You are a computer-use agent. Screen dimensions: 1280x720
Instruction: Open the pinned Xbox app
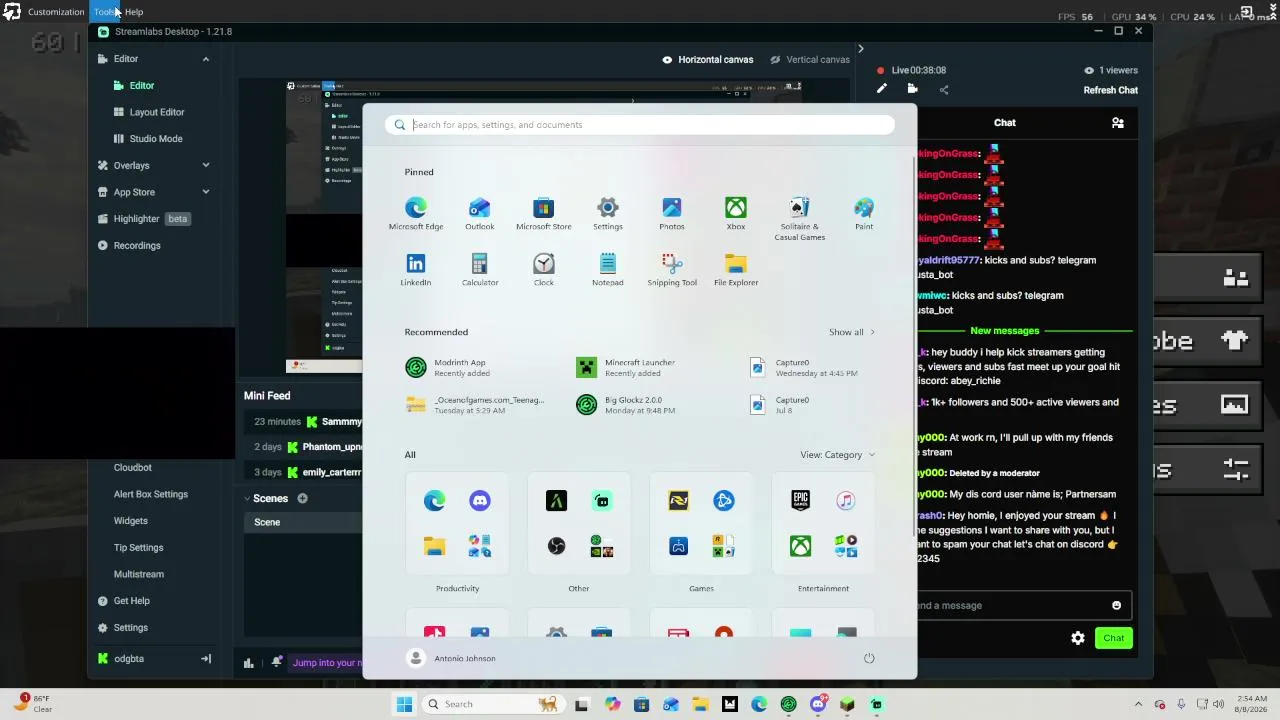coord(736,214)
